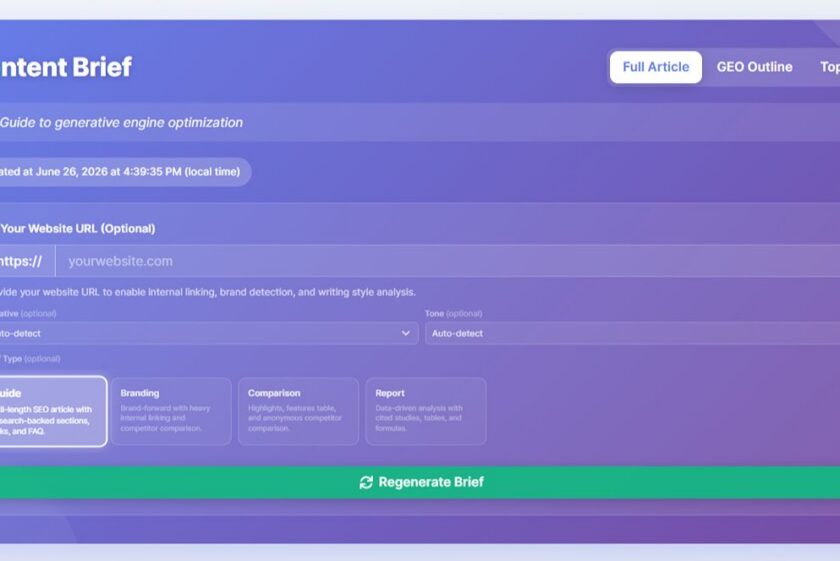Click the Your Website URL (Optional) label
Image resolution: width=840 pixels, height=561 pixels.
click(77, 229)
